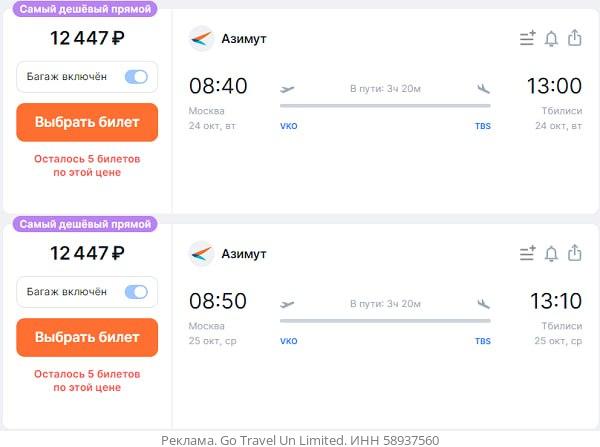Click second ticket's cheapest direct badge
Image resolution: width=600 pixels, height=447 pixels.
pyautogui.click(x=86, y=224)
